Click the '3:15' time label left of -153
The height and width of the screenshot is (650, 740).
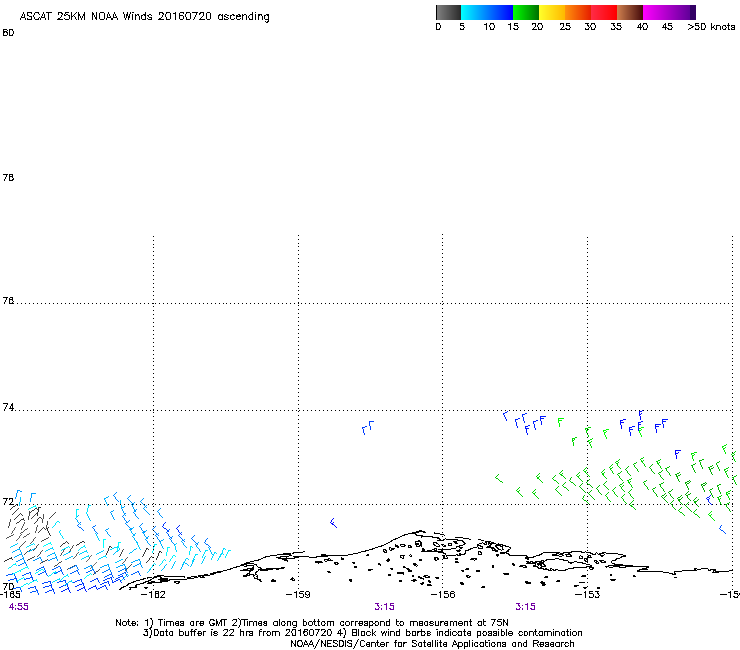[x=525, y=607]
